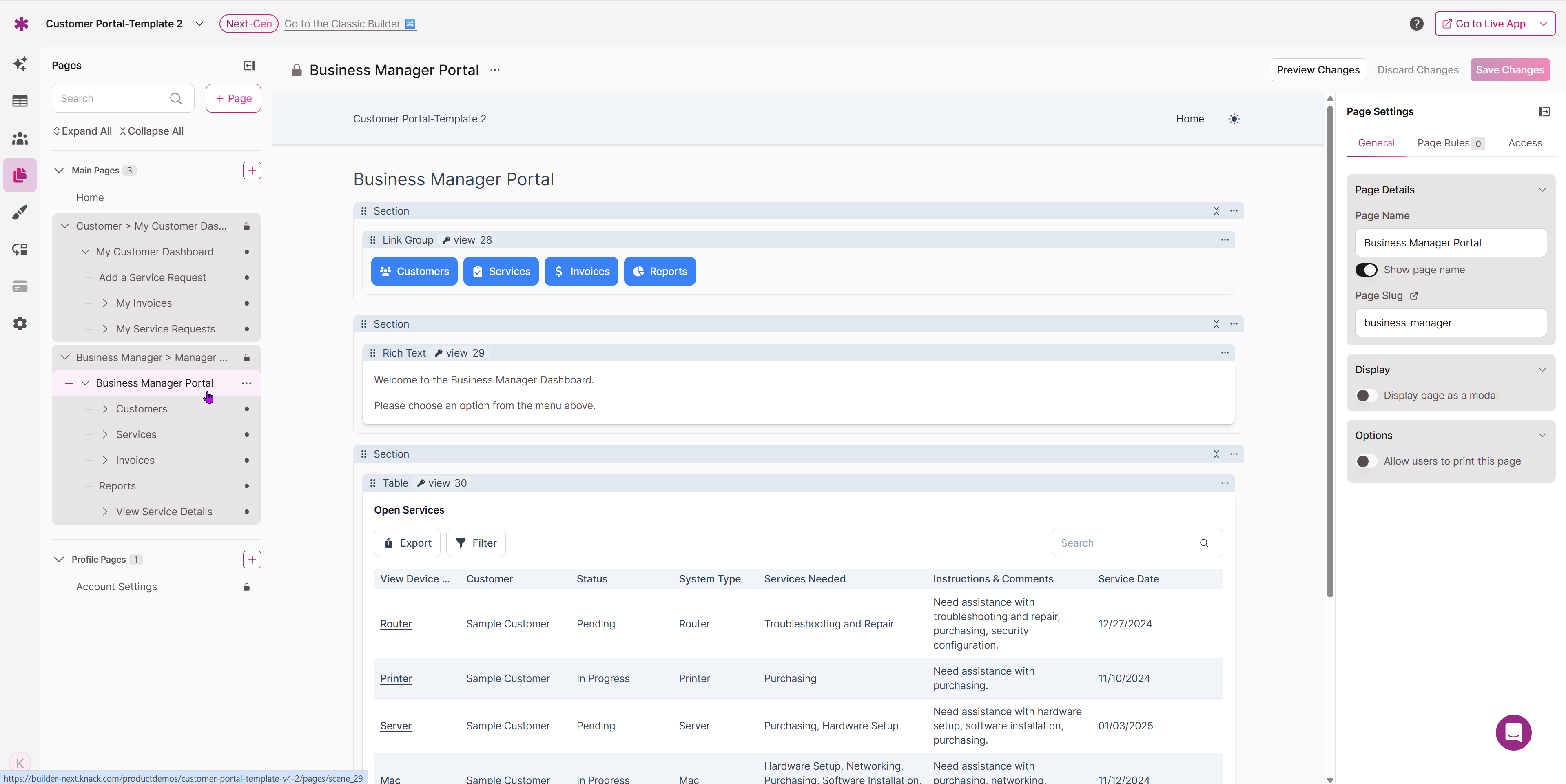Open the Go to Live App dropdown arrow
This screenshot has height=784, width=1566.
click(1544, 24)
